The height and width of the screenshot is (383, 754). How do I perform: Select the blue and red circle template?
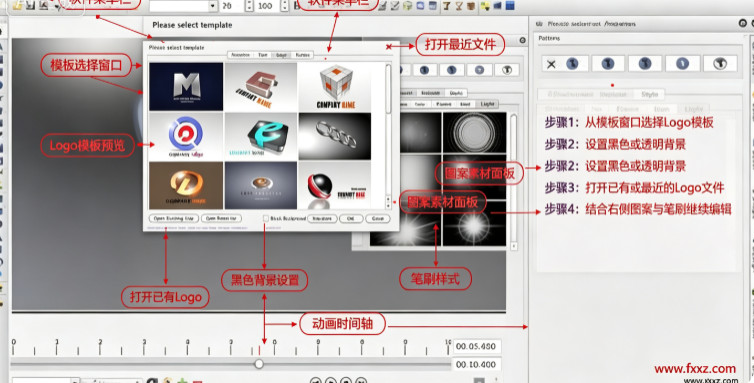click(x=186, y=137)
